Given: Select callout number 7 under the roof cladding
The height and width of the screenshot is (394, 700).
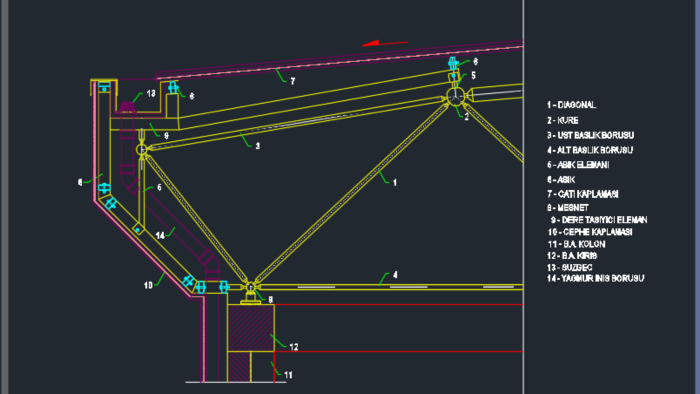Looking at the screenshot, I should click(293, 81).
